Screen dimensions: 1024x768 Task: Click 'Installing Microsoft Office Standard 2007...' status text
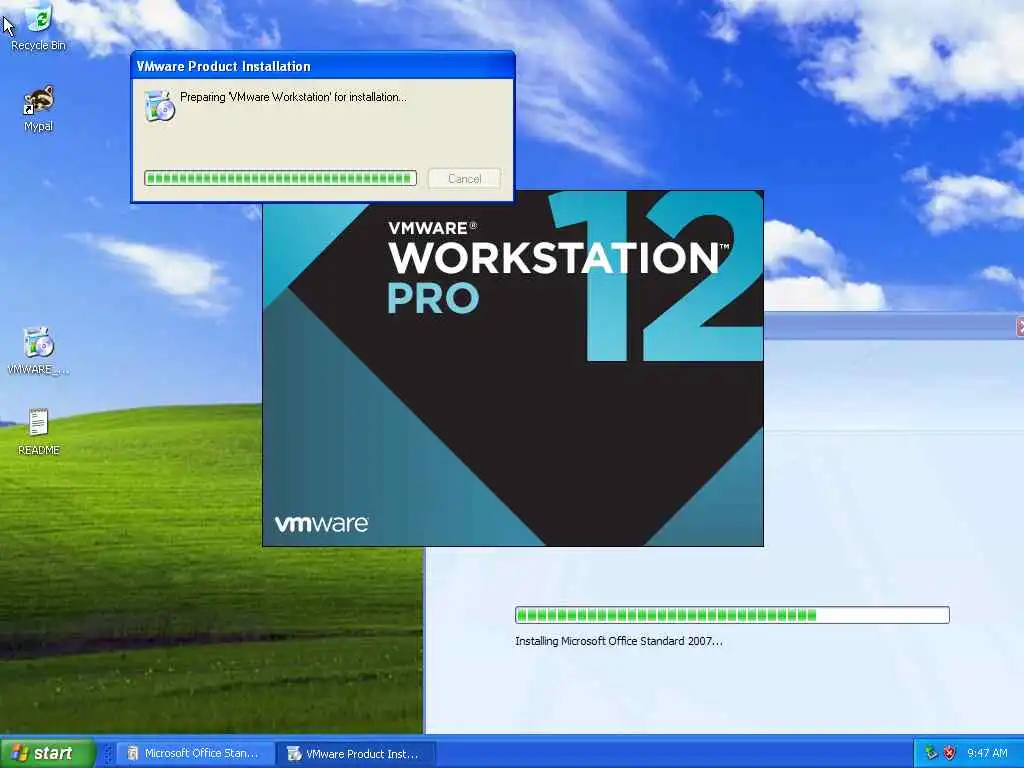tap(618, 641)
